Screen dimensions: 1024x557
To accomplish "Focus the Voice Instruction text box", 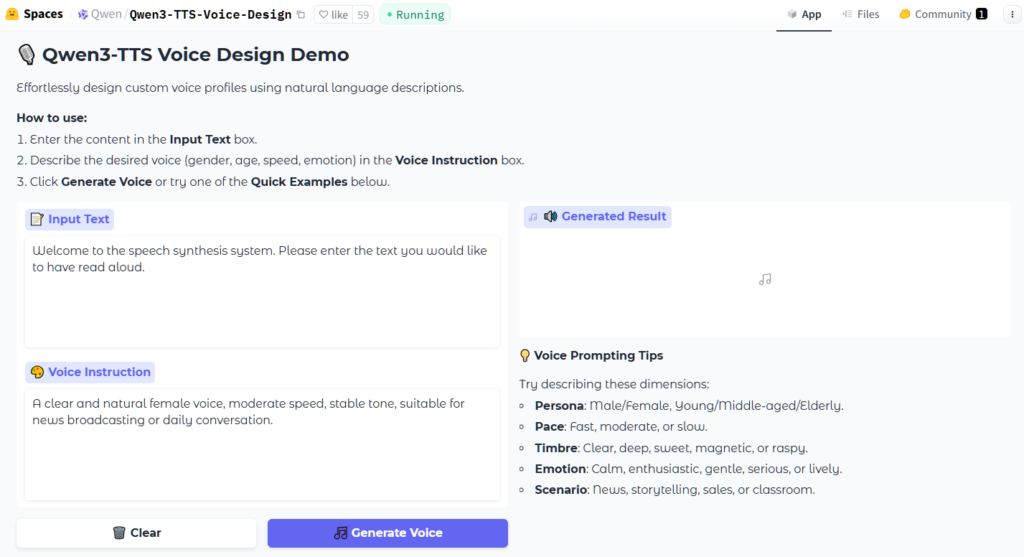I will pyautogui.click(x=261, y=444).
